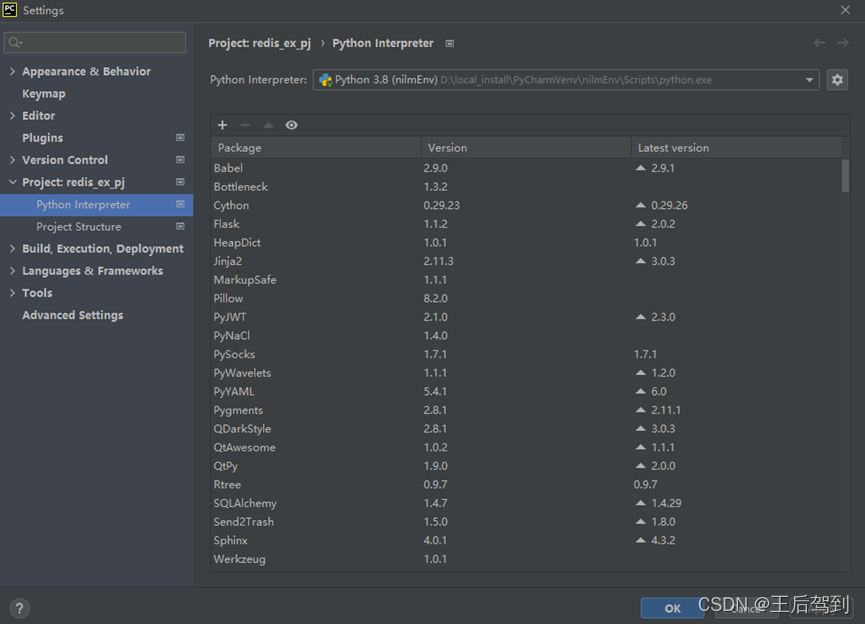Click the minus icon to uninstall package
Viewport: 865px width, 624px height.
[245, 125]
